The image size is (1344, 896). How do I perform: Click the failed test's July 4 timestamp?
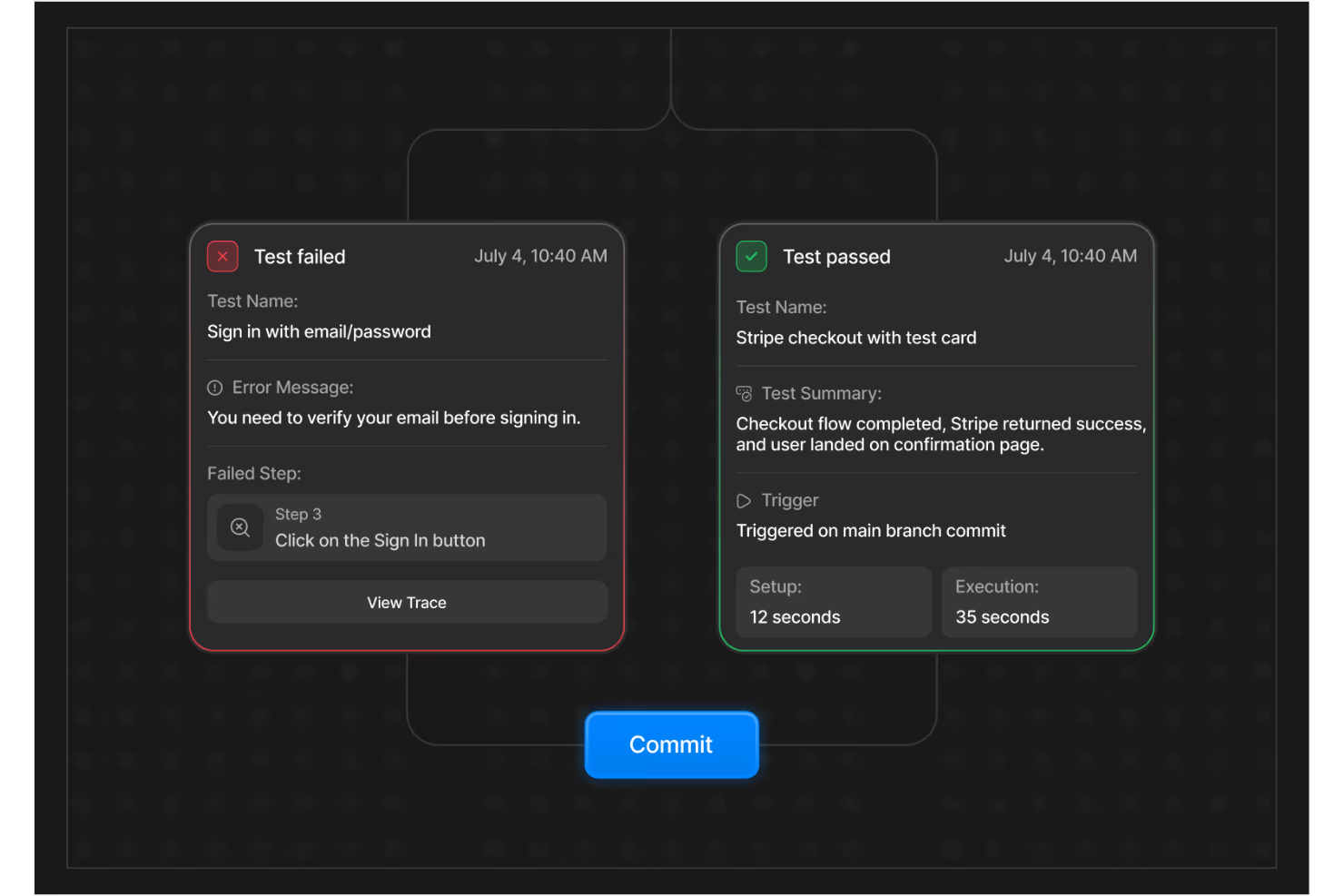540,256
